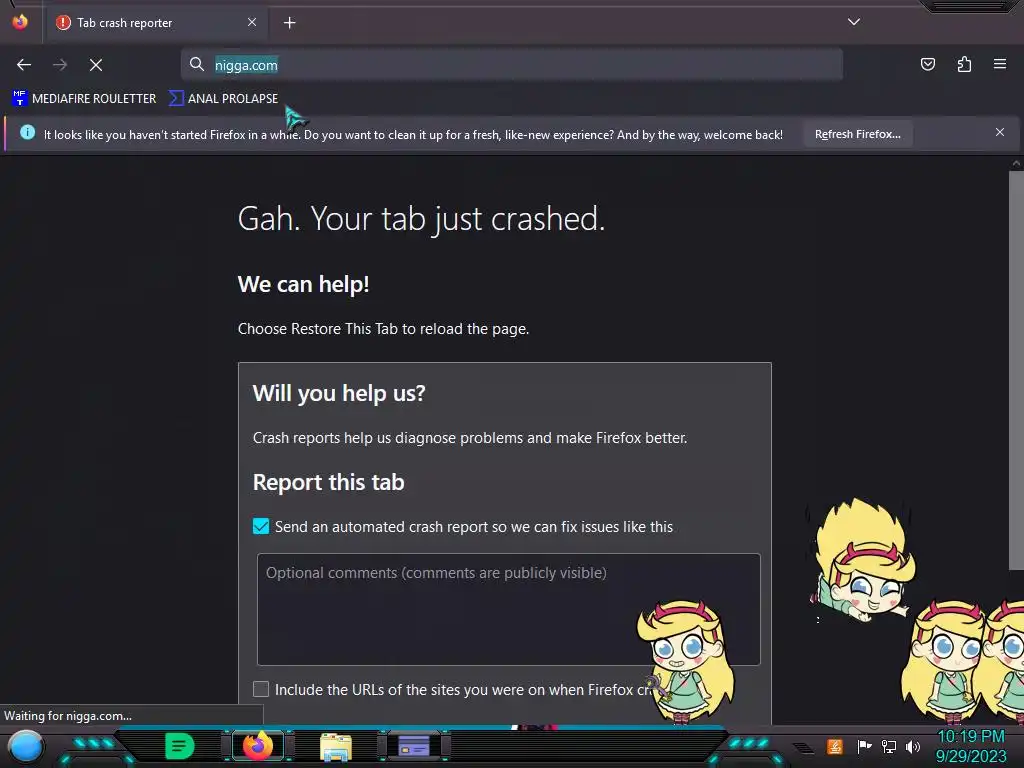Open Firefox View from the Firefox logo button
This screenshot has height=768, width=1024.
[20, 22]
